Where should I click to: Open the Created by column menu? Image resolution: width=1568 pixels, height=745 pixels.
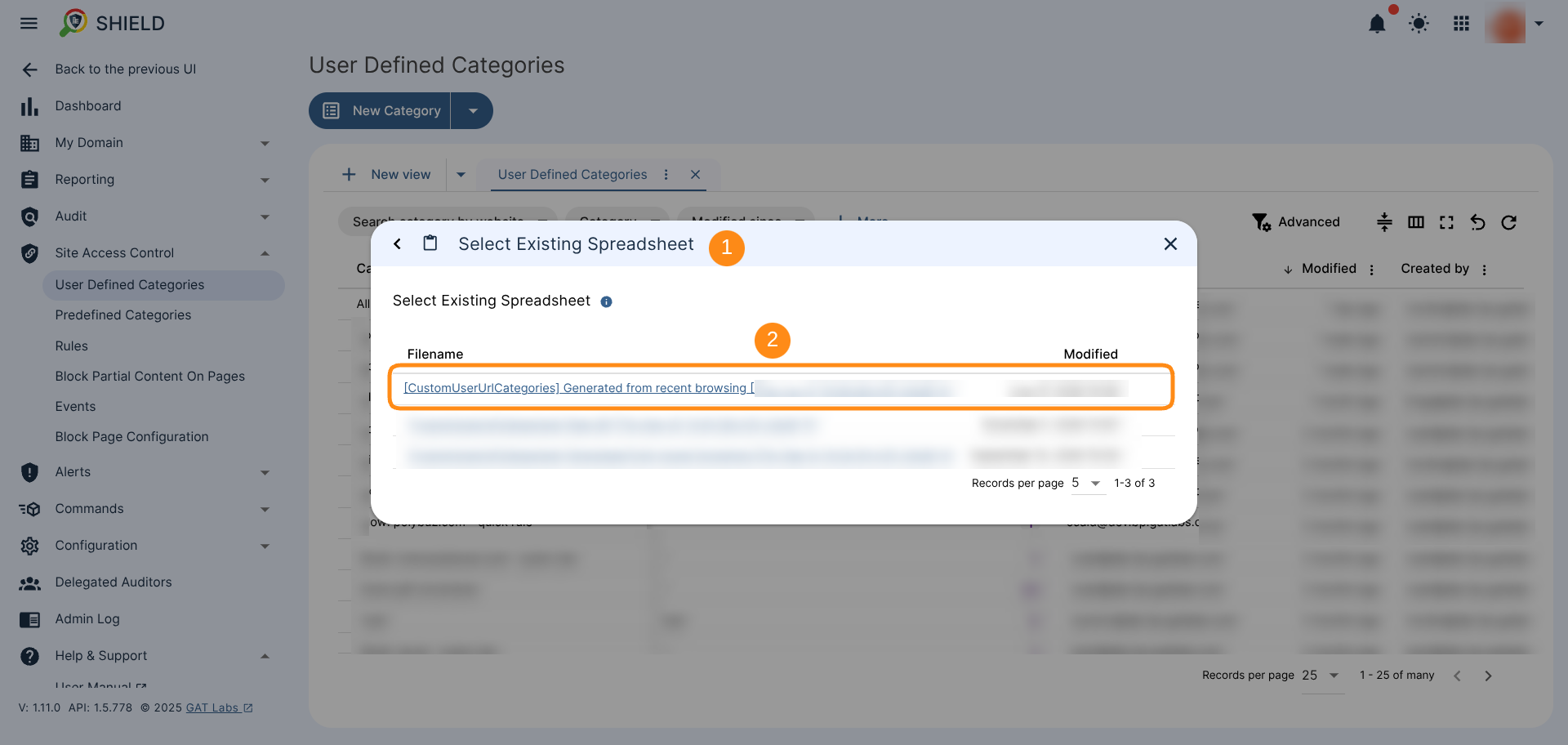(1484, 270)
